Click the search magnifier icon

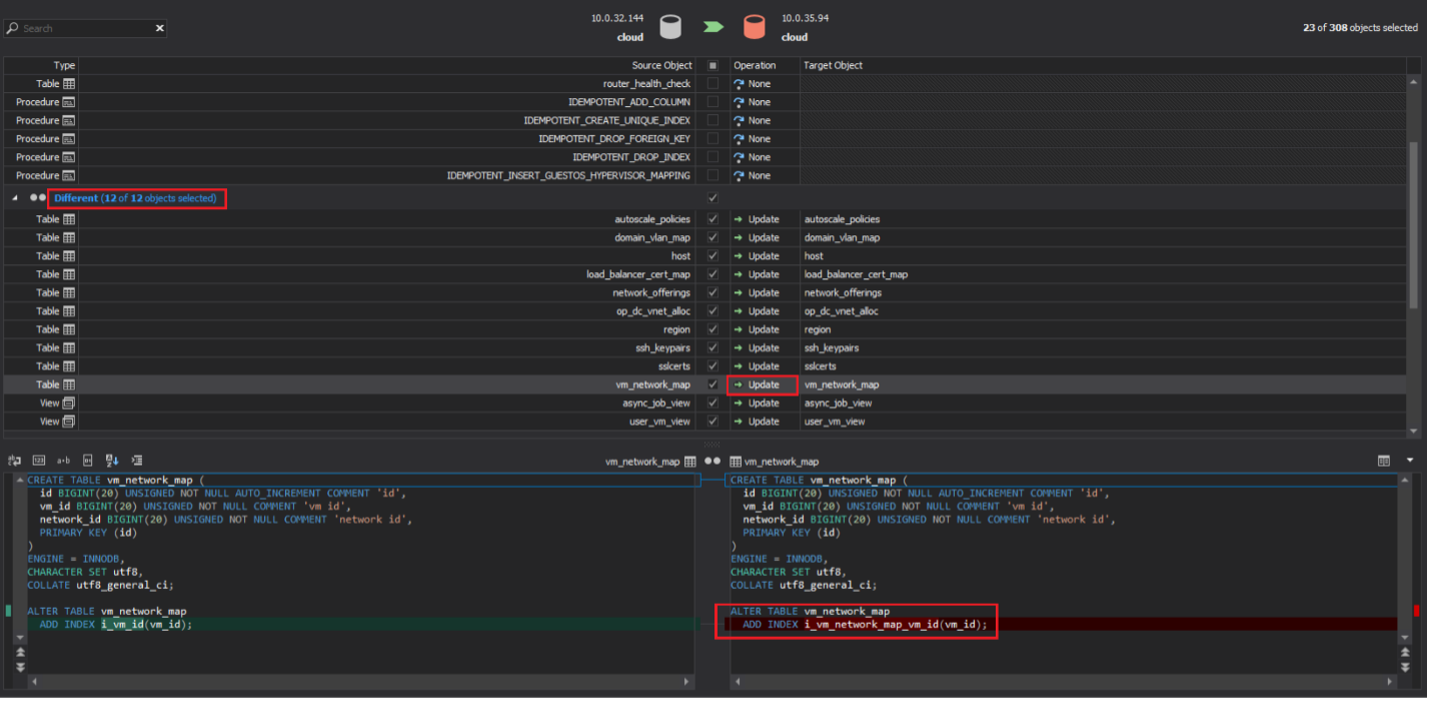point(13,28)
